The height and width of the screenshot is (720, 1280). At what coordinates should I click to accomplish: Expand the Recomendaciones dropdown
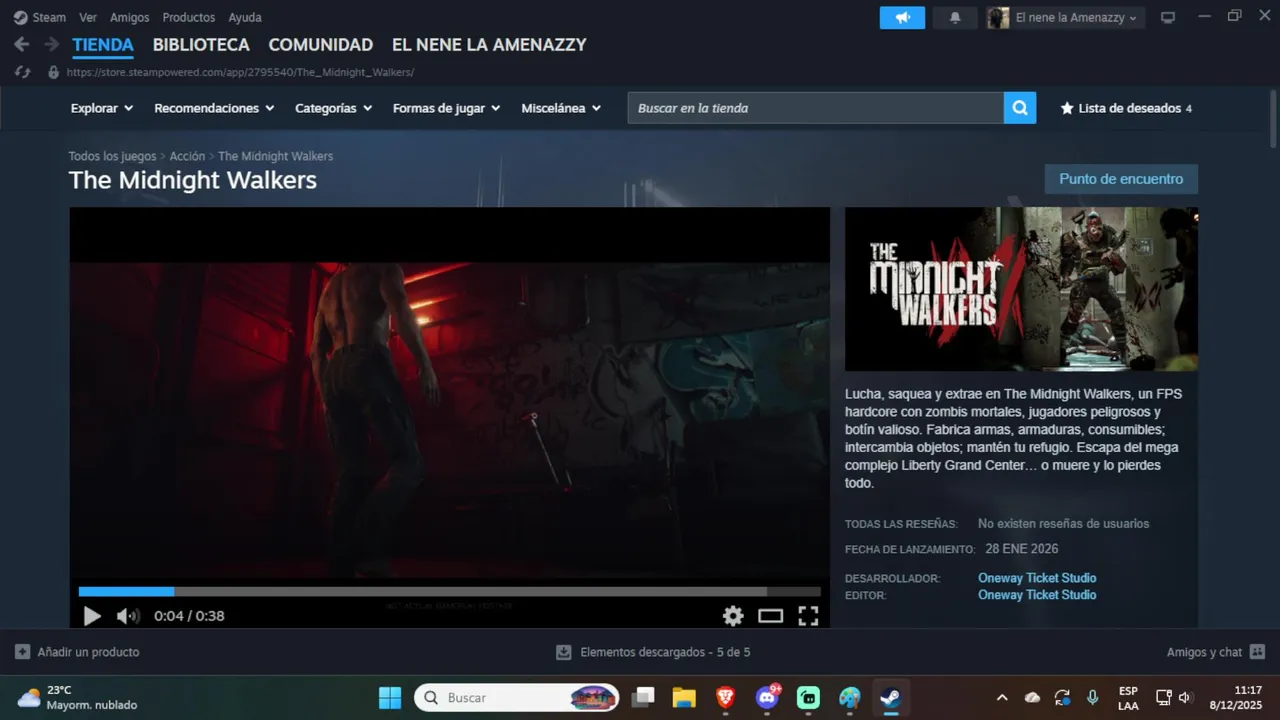[x=215, y=108]
